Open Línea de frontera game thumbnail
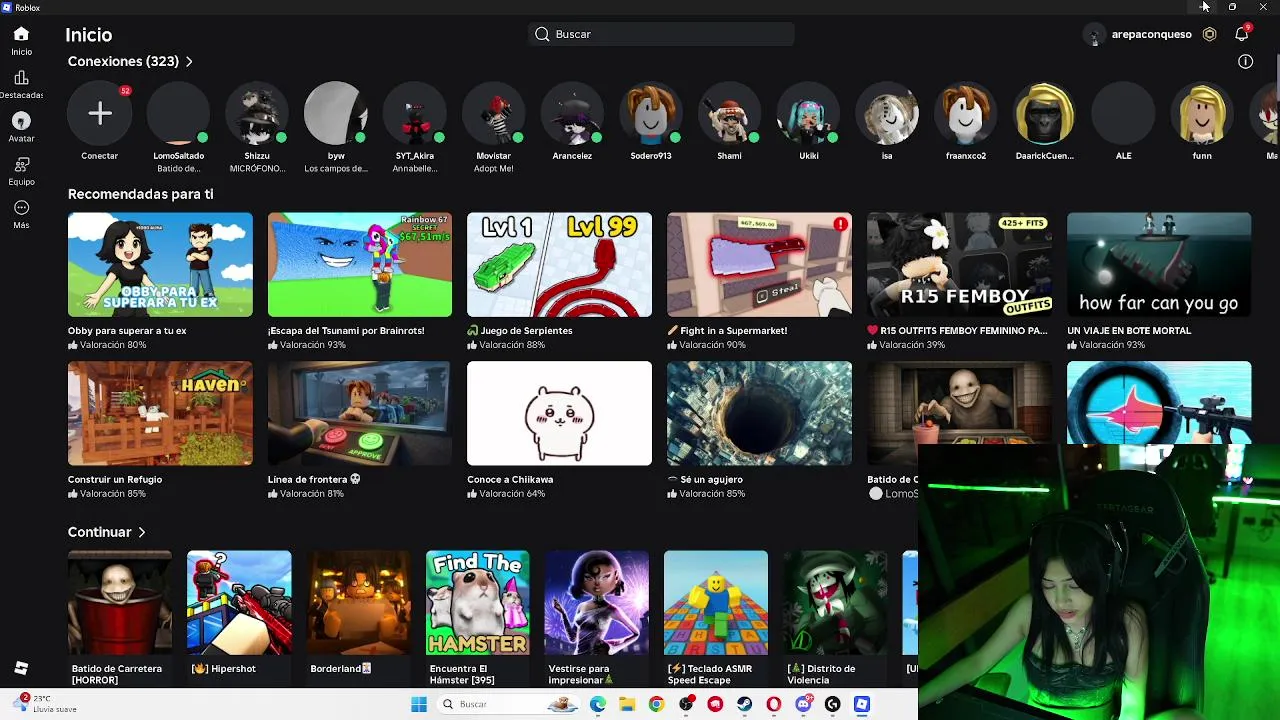 pos(360,414)
